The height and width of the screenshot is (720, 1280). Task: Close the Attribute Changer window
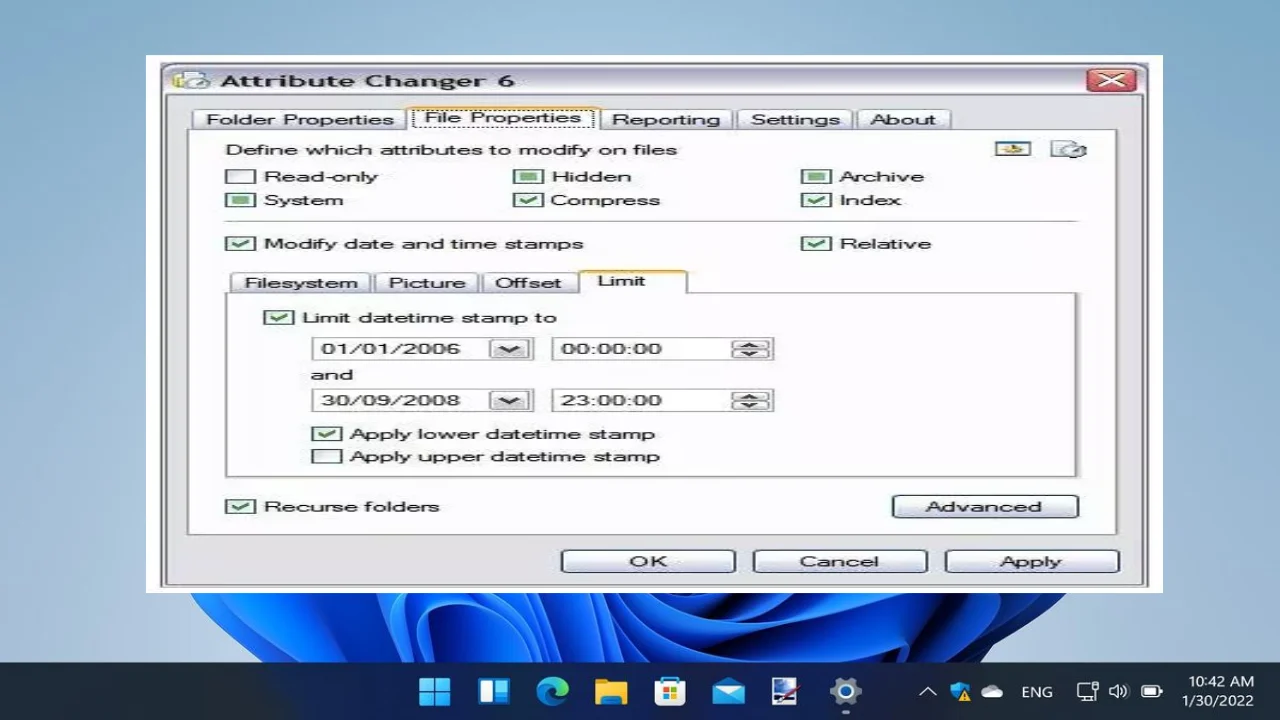click(1111, 81)
